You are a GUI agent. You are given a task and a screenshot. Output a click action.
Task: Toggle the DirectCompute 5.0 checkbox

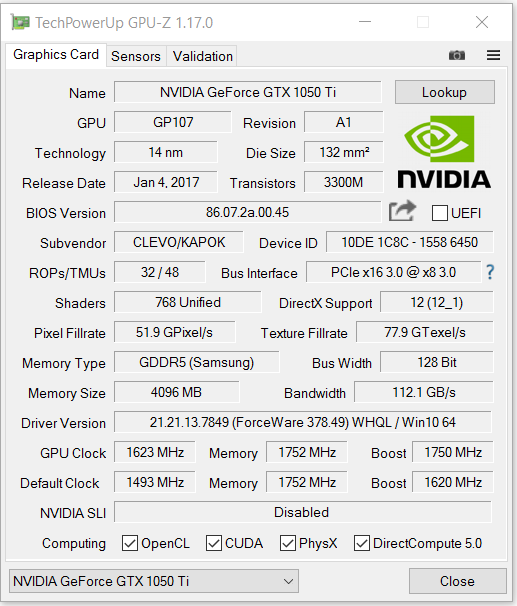362,543
